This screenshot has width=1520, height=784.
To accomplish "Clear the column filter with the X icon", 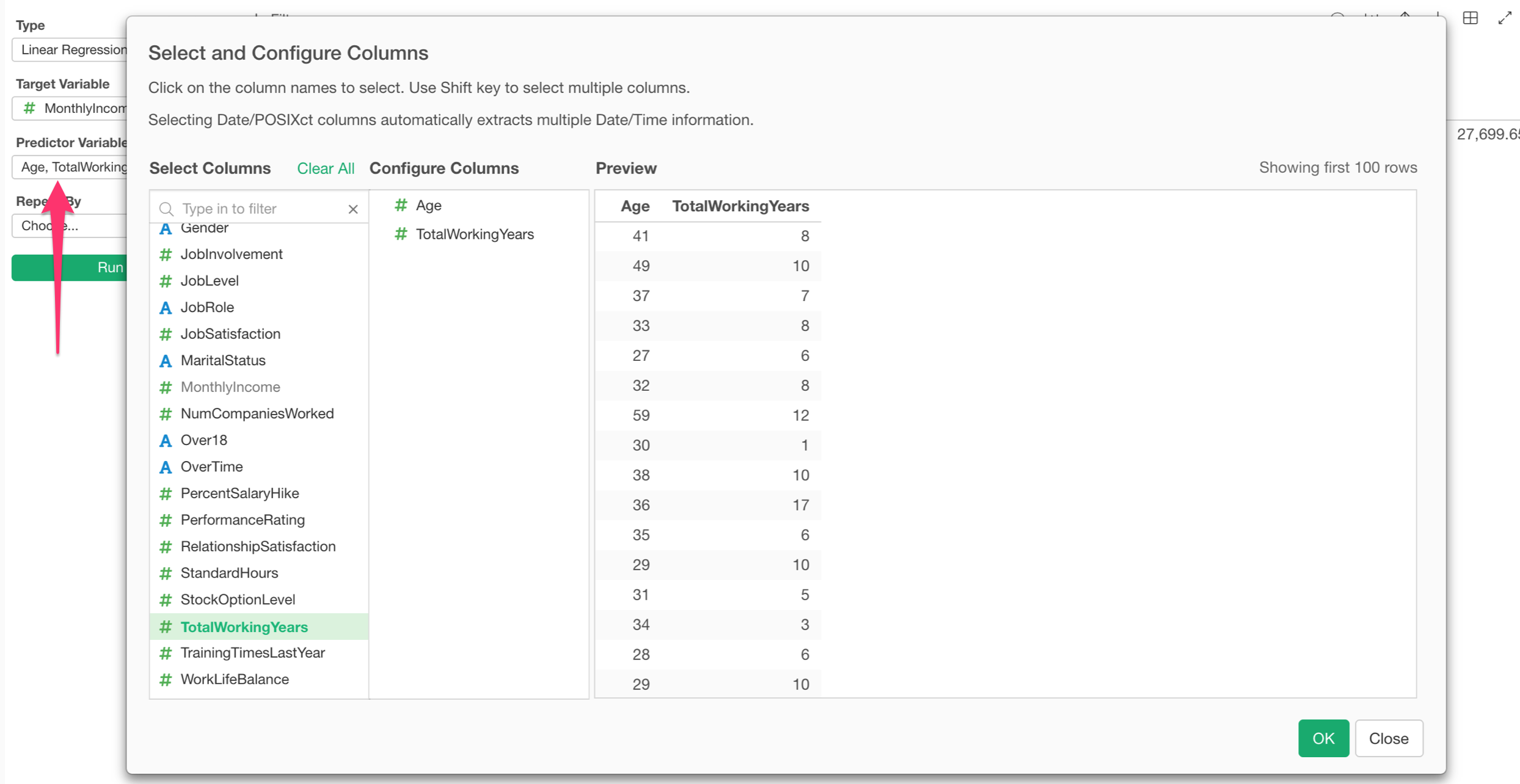I will (x=353, y=209).
